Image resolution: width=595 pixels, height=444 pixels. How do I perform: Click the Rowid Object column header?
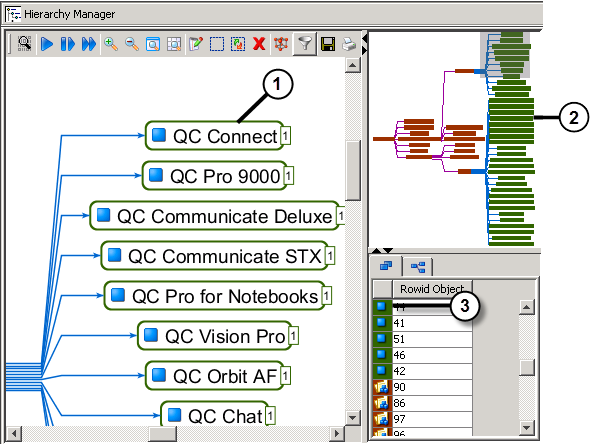(x=432, y=289)
